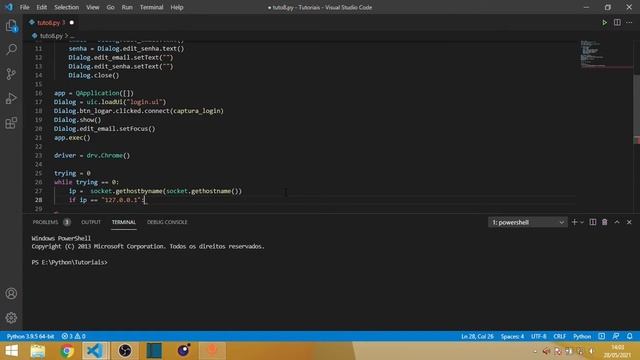Open the Edit menu
The image size is (640, 360).
pyautogui.click(x=42, y=7)
